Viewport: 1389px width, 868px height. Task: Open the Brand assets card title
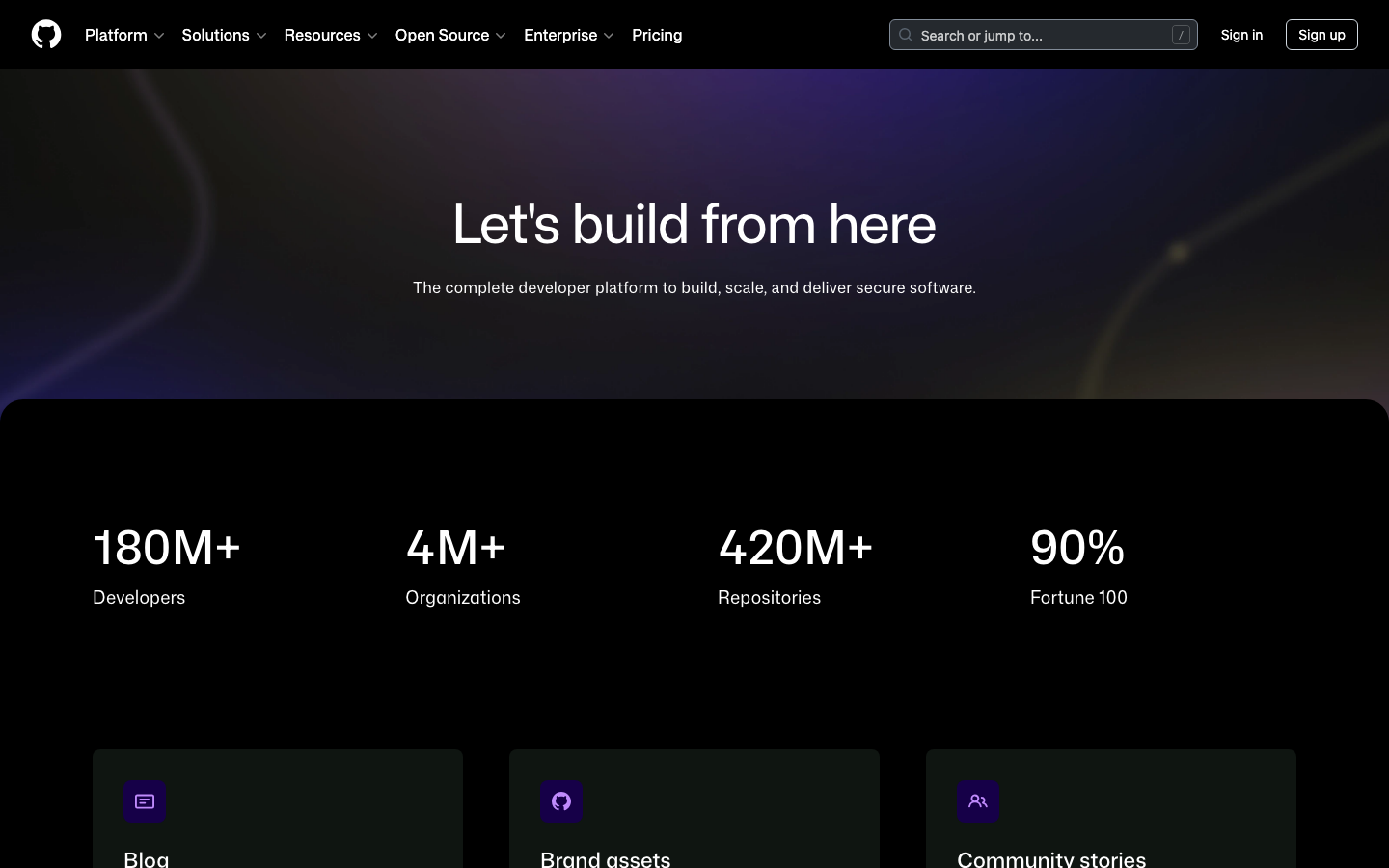click(605, 858)
